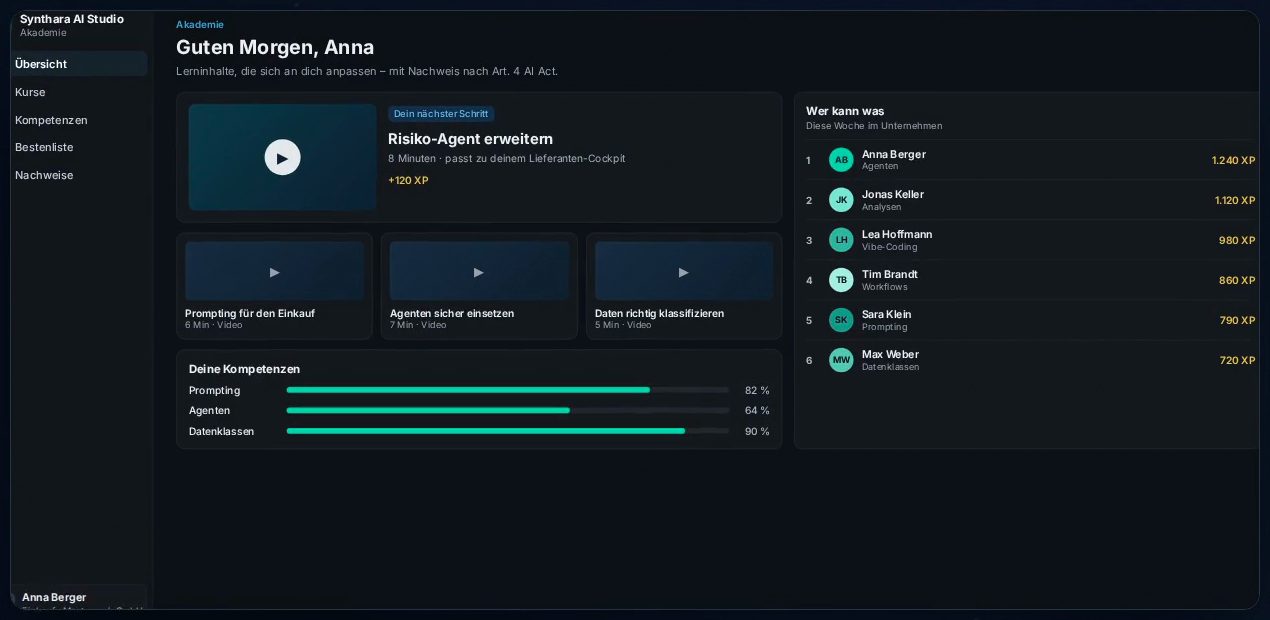
Task: Click Lea Hoffmann's 'Vibe-Coding' skill label
Action: pyautogui.click(x=889, y=247)
